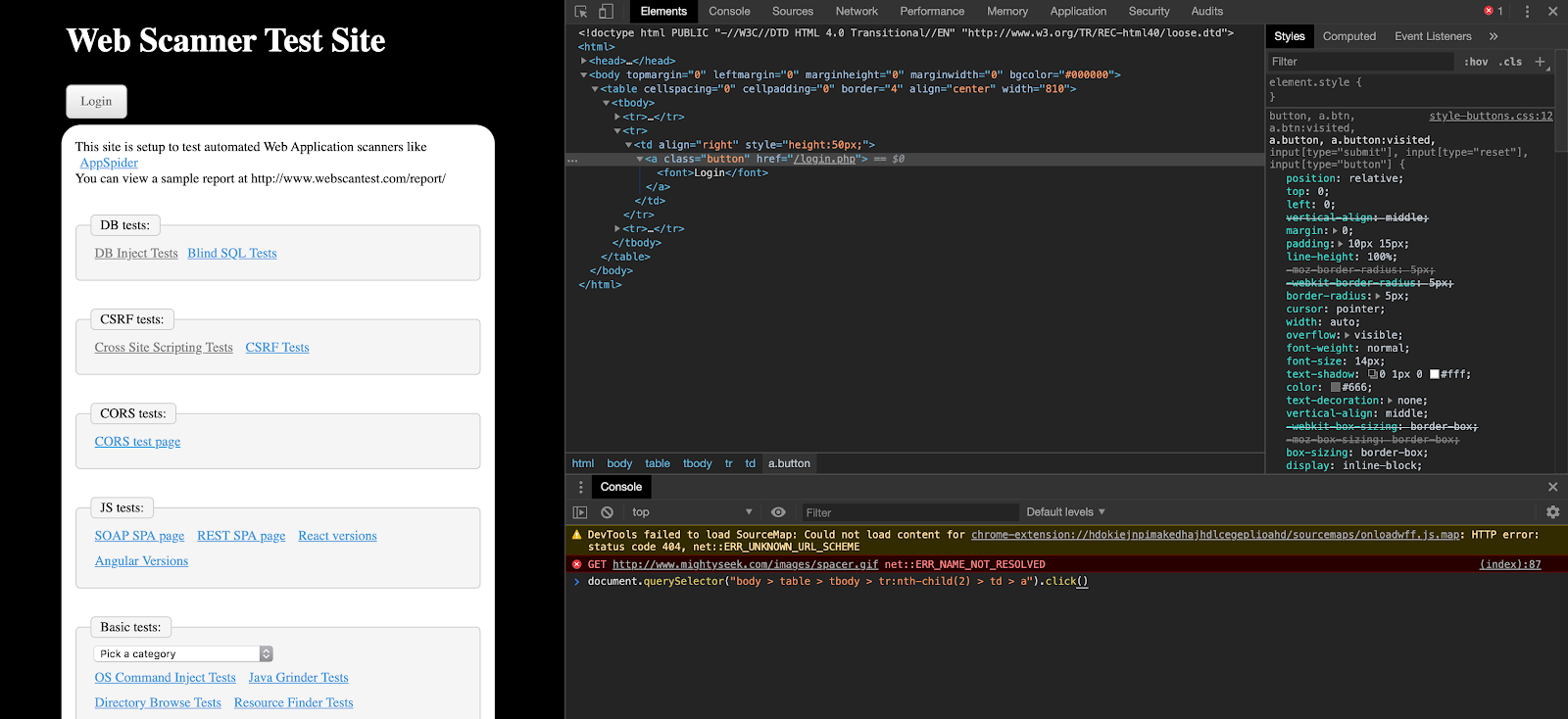Open the Computed styles tab
Screen dimensions: 1568x719
(x=1348, y=36)
